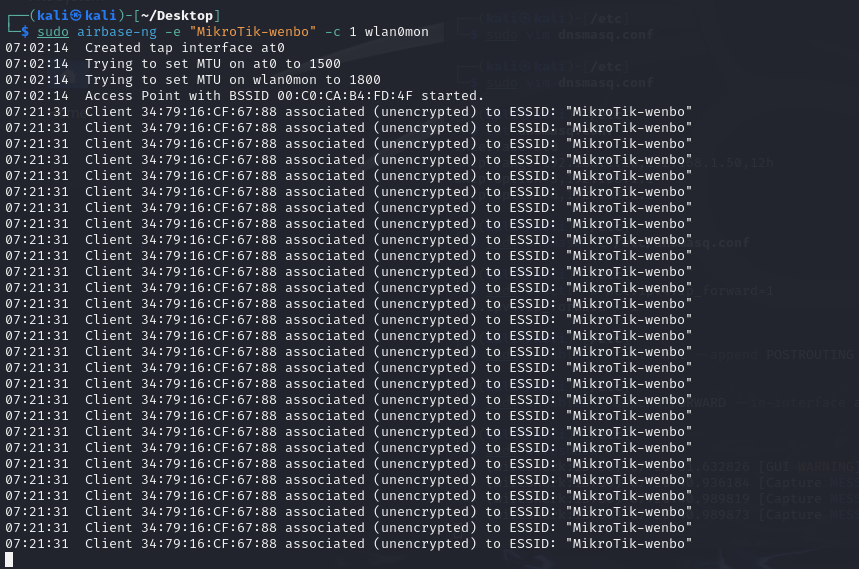The height and width of the screenshot is (569, 859).
Task: Click the -c flag in the command
Action: (x=333, y=32)
